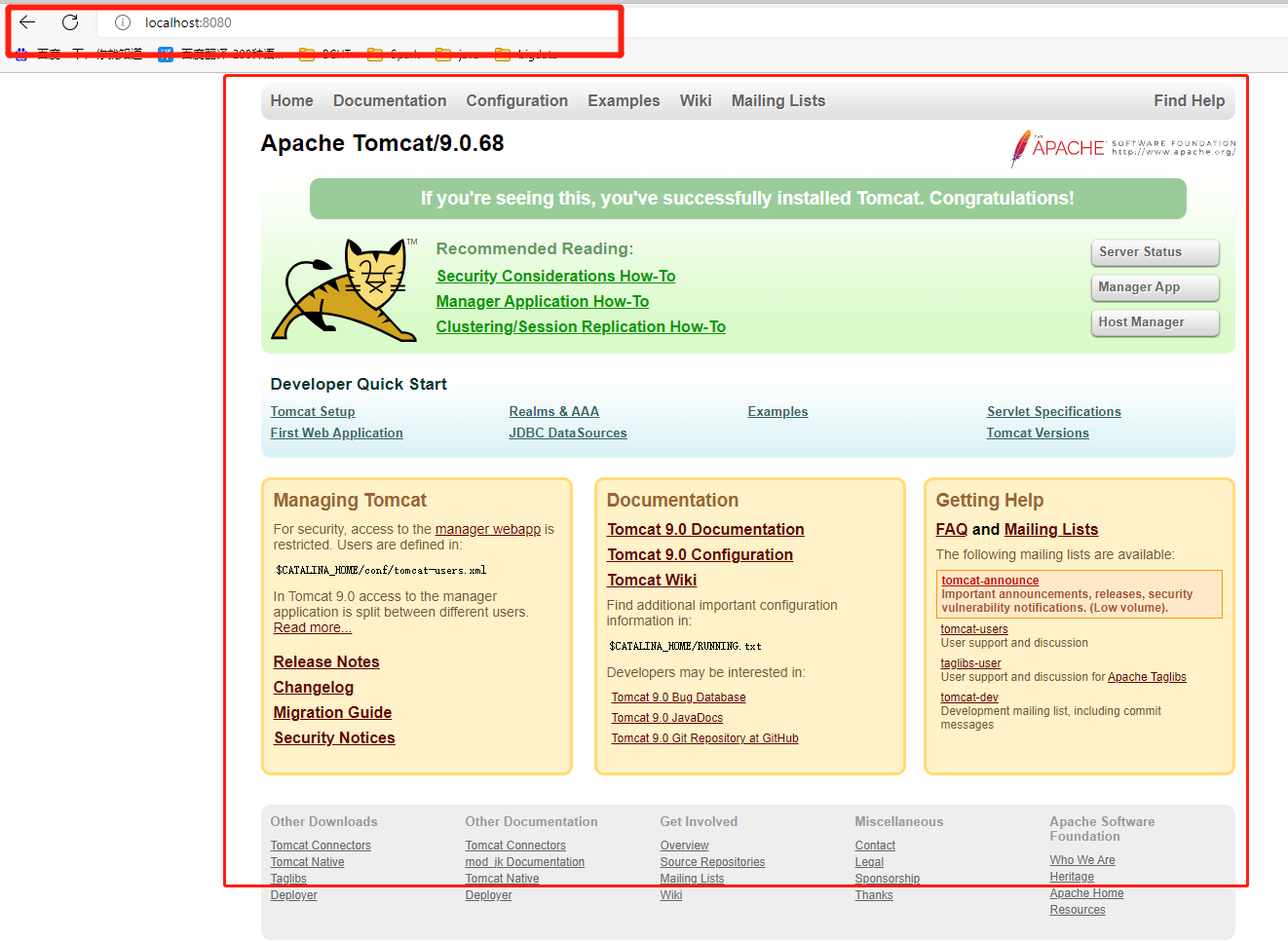Image resolution: width=1288 pixels, height=942 pixels.
Task: Open the tomcat-dev mailing list link
Action: [969, 697]
